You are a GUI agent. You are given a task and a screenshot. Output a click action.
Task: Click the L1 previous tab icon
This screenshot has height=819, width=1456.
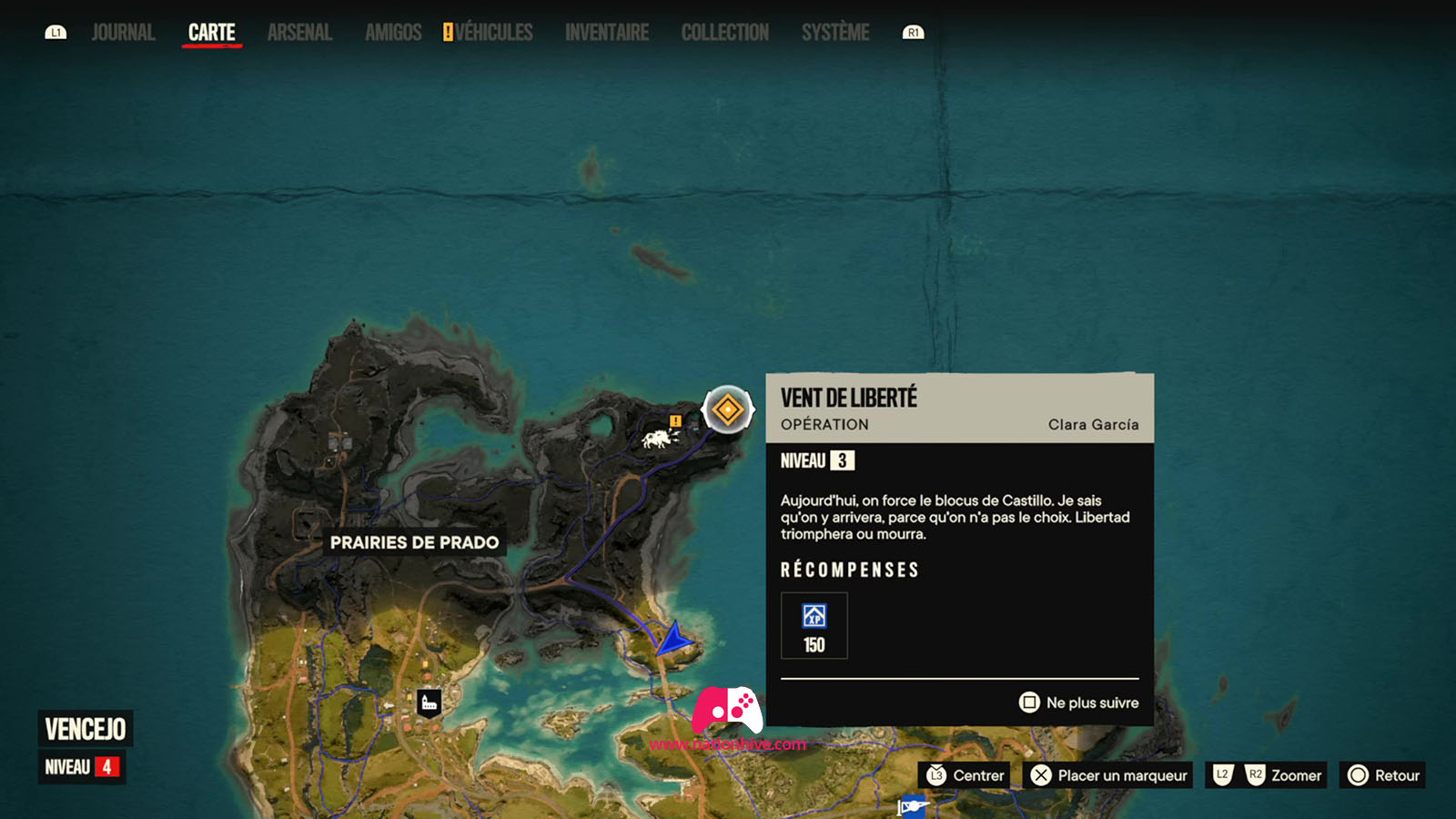pyautogui.click(x=56, y=33)
